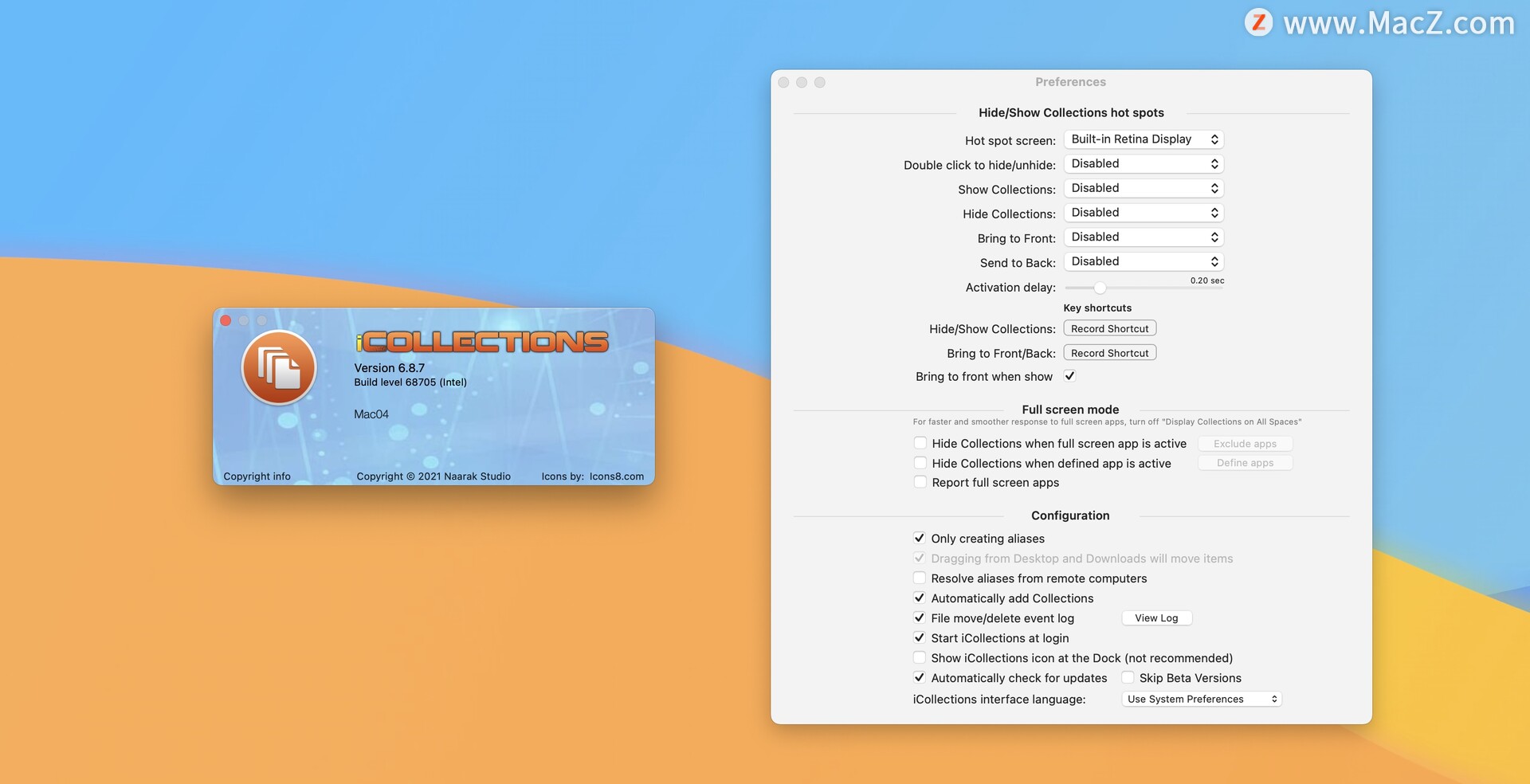The height and width of the screenshot is (784, 1530).
Task: Toggle Automatically check for updates
Action: pos(920,678)
